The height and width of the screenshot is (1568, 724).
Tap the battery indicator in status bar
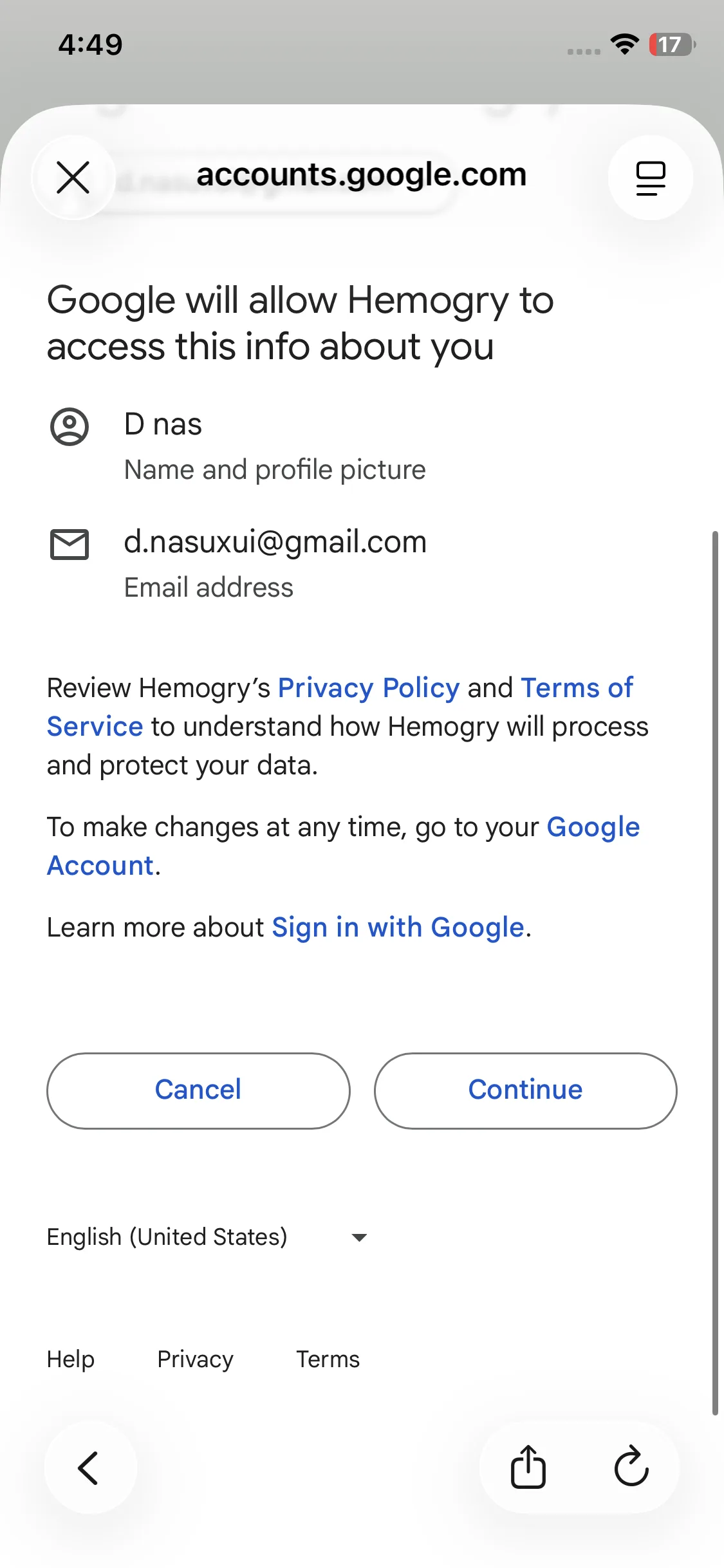pyautogui.click(x=672, y=44)
